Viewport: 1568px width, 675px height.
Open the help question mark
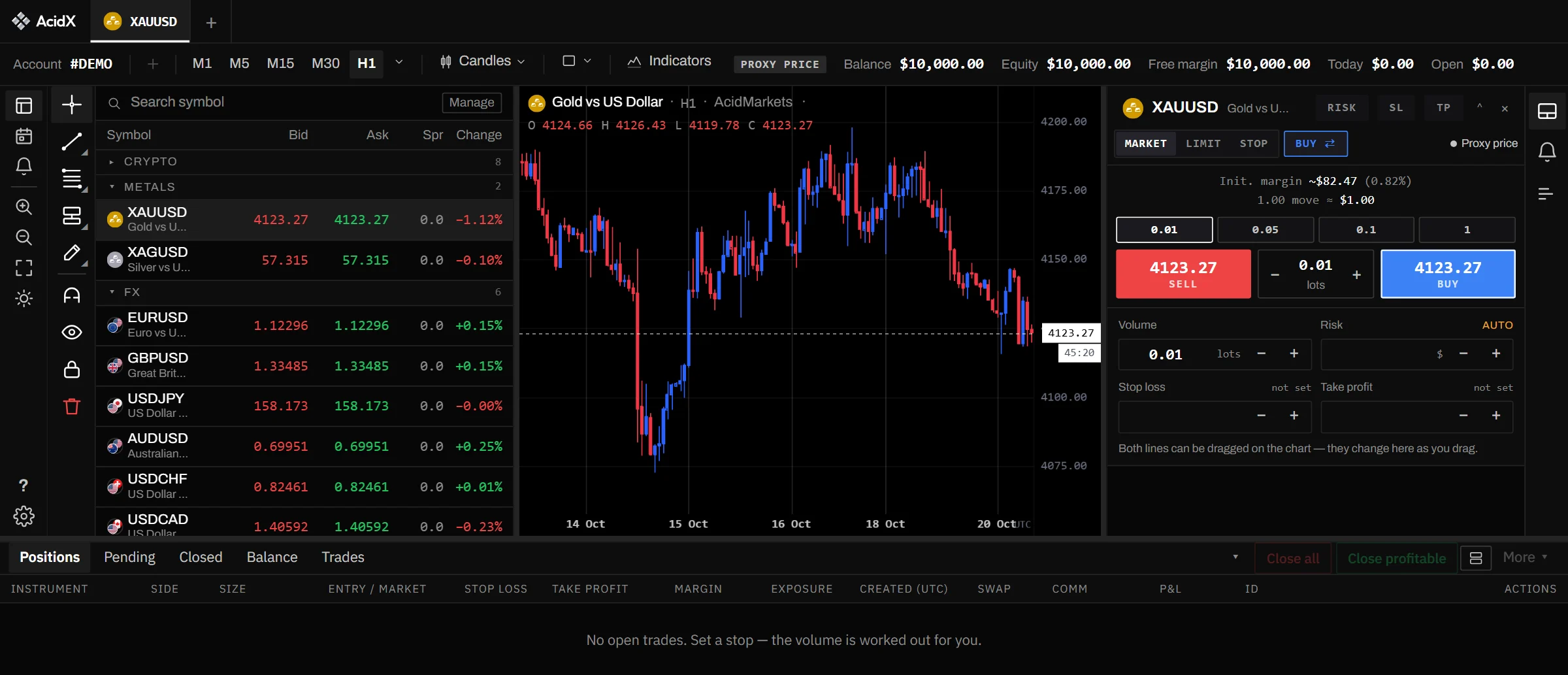click(24, 485)
